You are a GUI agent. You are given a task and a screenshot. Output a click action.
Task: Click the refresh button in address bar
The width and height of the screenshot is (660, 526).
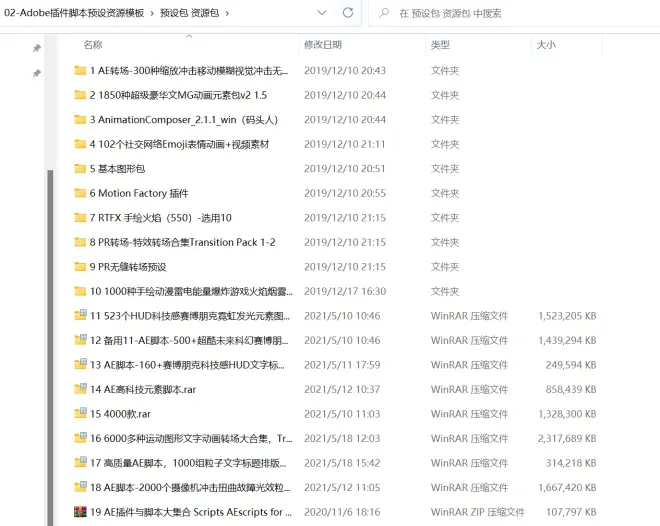click(x=348, y=13)
